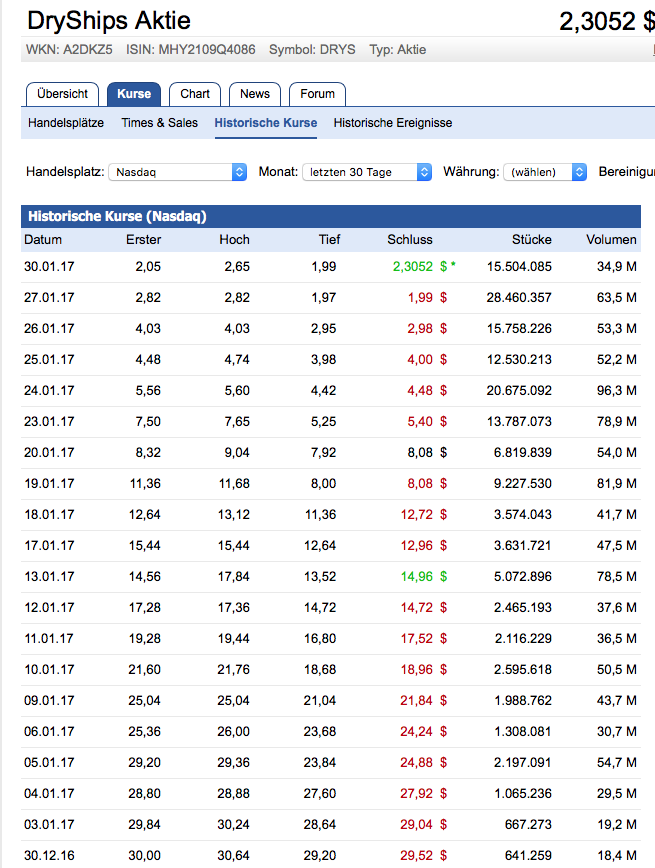
Task: Click the DryShips Aktie heading
Action: (108, 20)
